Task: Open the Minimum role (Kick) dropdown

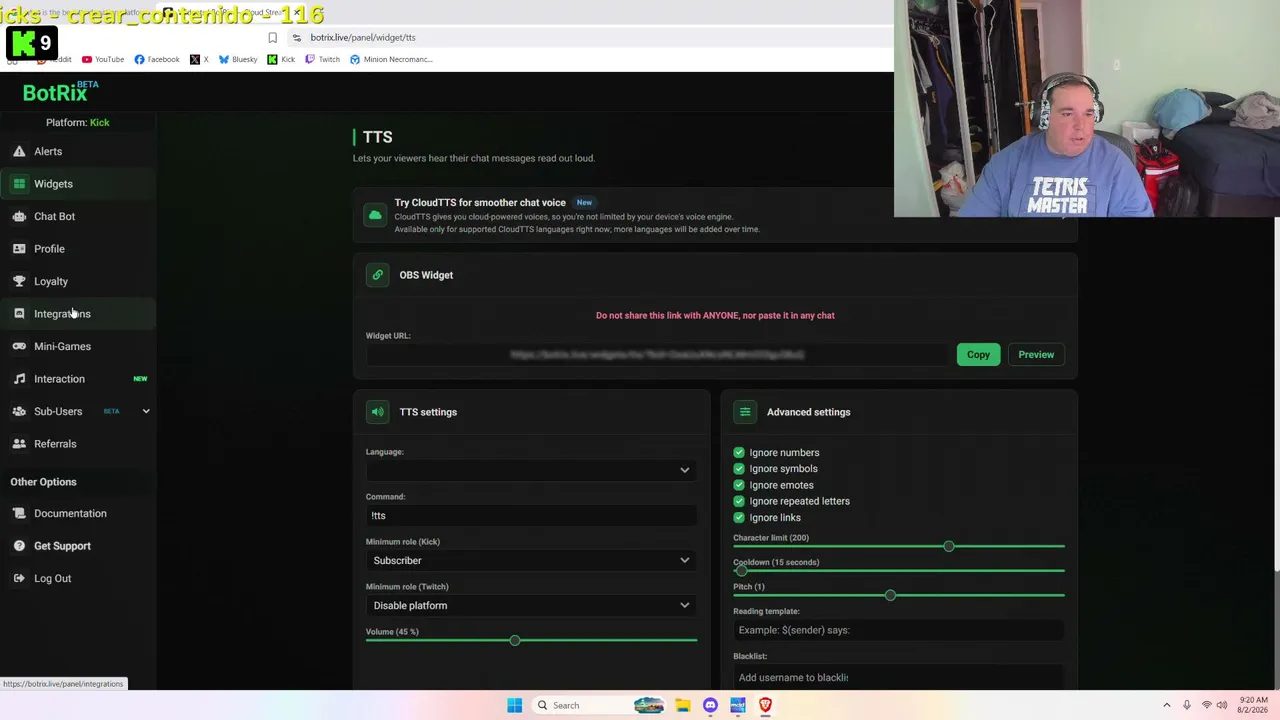Action: (x=531, y=560)
